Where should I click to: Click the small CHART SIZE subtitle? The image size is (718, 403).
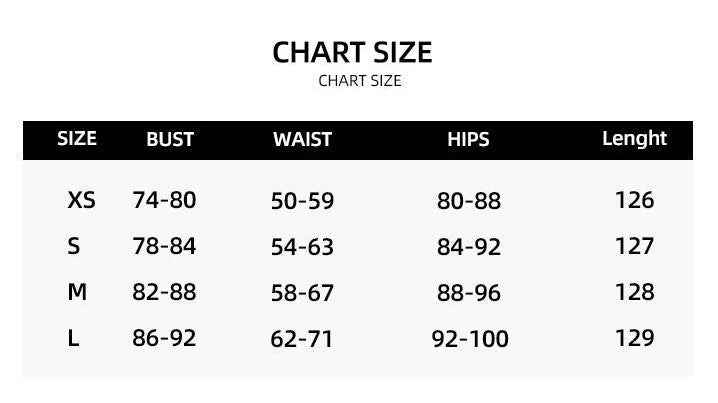point(359,81)
